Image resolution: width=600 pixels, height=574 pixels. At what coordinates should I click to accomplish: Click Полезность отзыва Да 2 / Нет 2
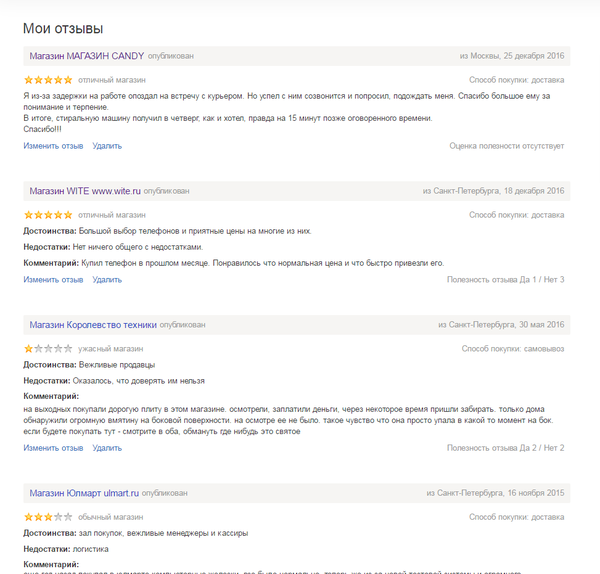tap(505, 448)
